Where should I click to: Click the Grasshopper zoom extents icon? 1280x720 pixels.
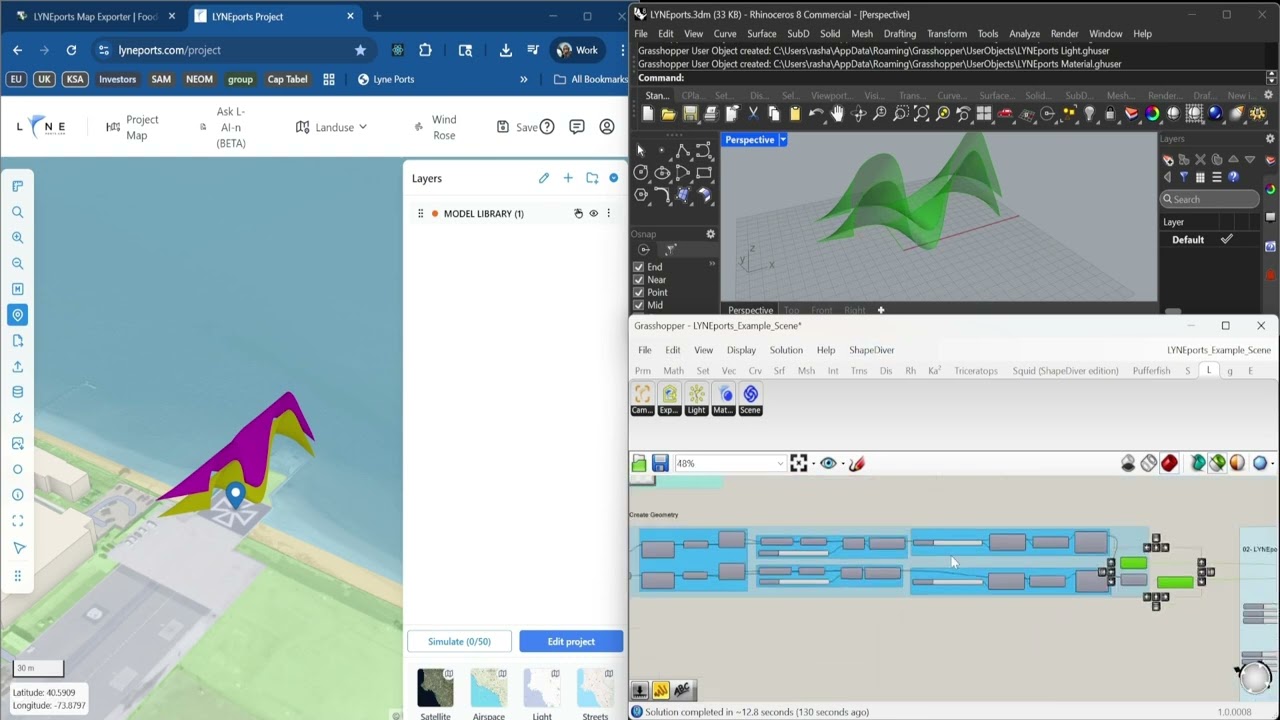pyautogui.click(x=798, y=463)
